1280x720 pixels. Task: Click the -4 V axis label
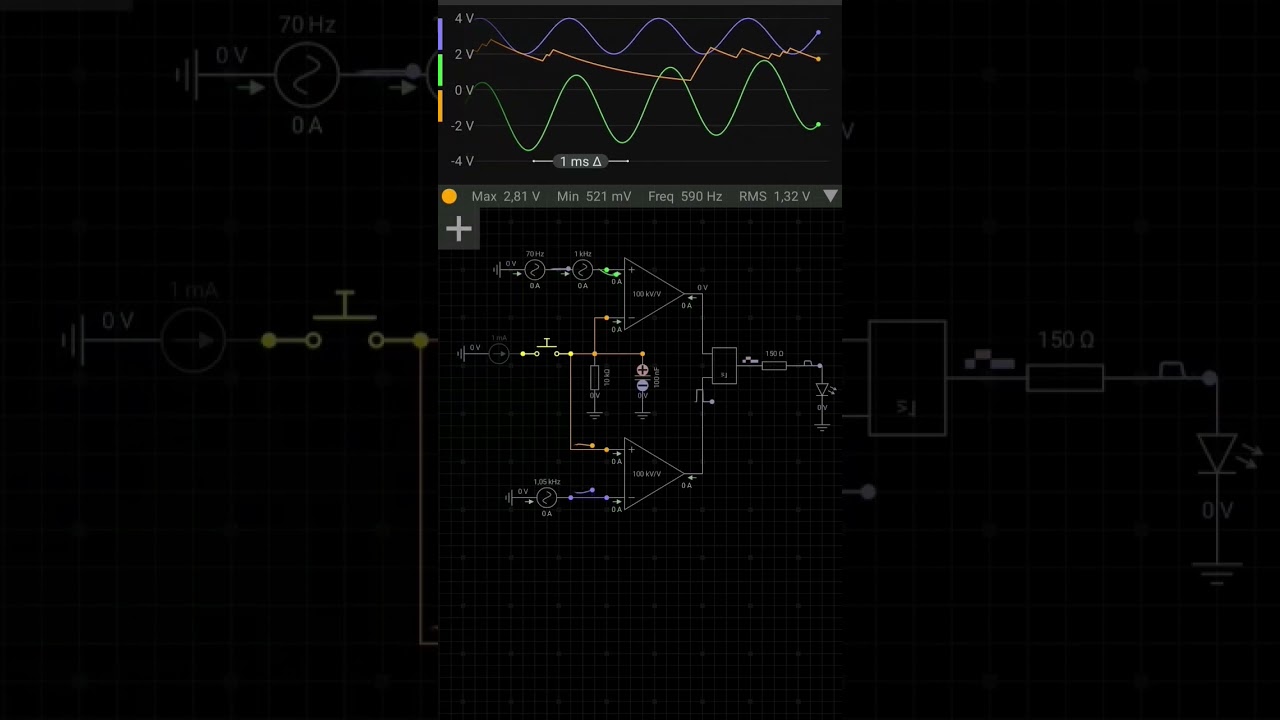point(462,161)
